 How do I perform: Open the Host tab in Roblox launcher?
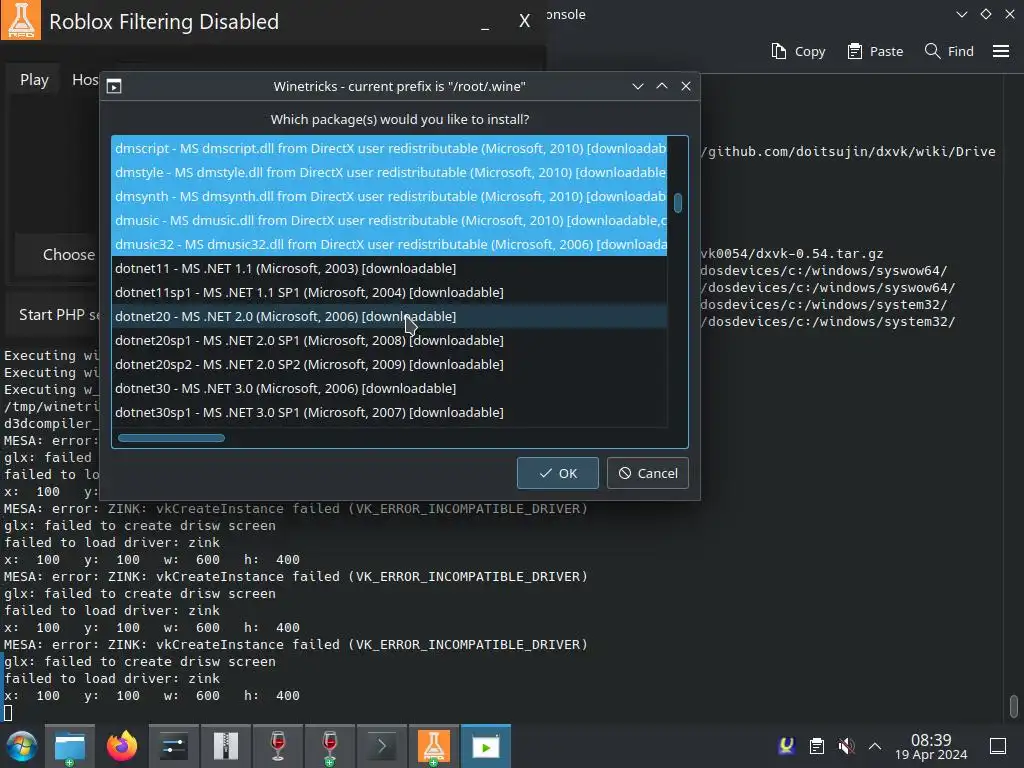coord(85,80)
